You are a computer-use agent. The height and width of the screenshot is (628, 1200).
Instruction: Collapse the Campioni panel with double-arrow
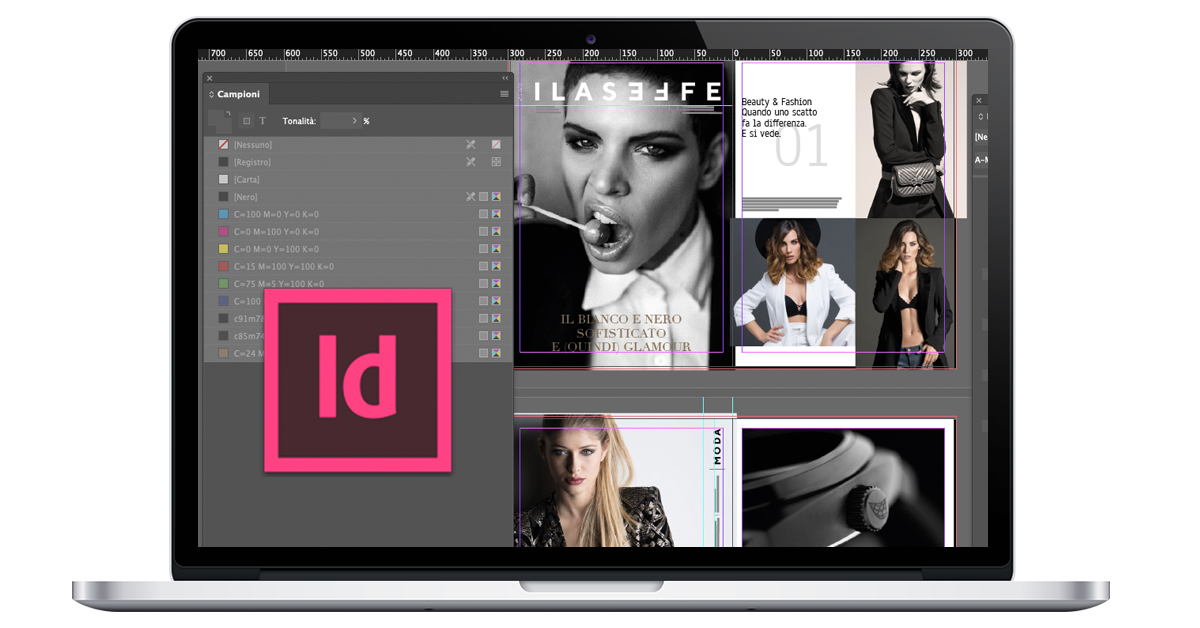[505, 77]
